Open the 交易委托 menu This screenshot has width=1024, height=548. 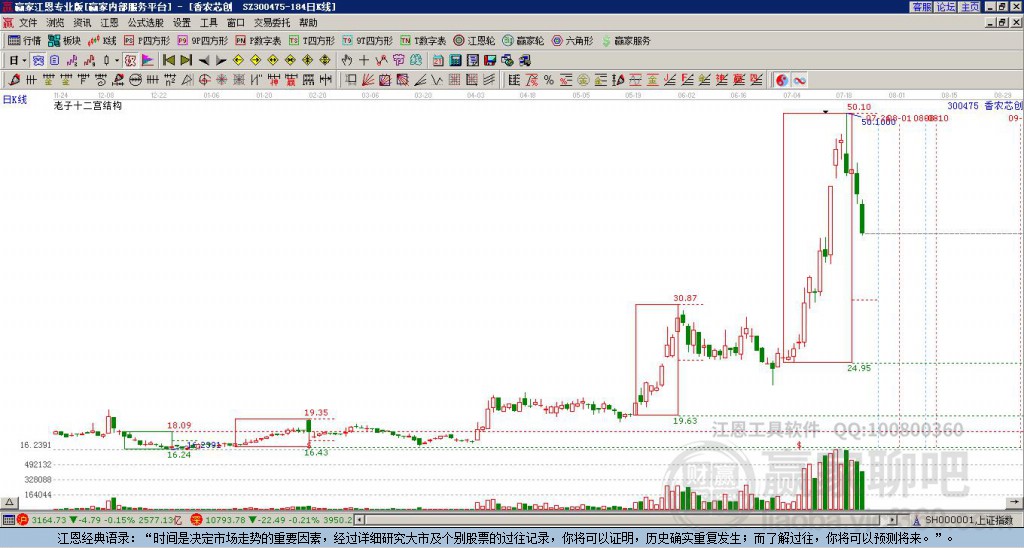pyautogui.click(x=272, y=23)
